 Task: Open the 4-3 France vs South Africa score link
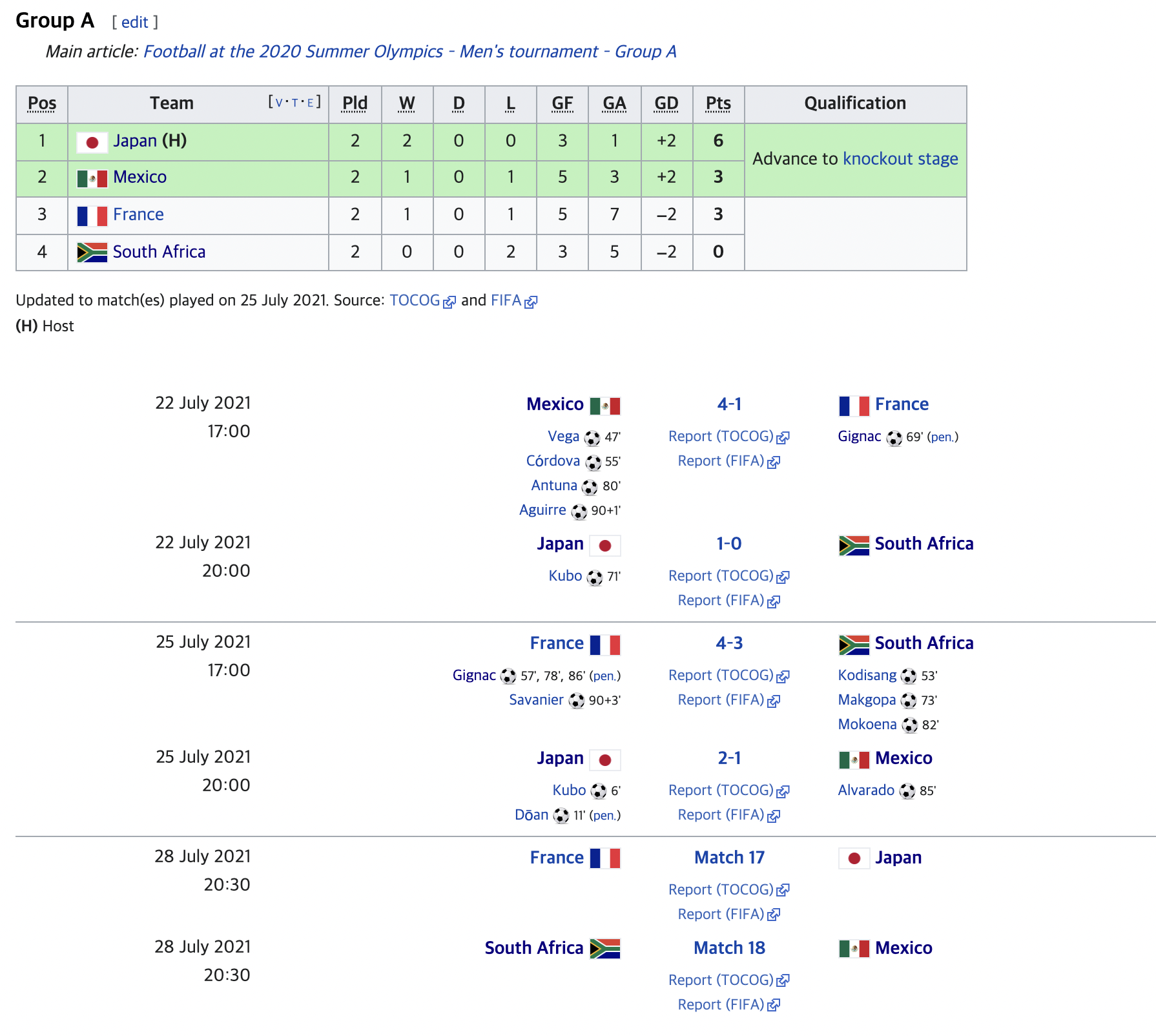(x=729, y=643)
